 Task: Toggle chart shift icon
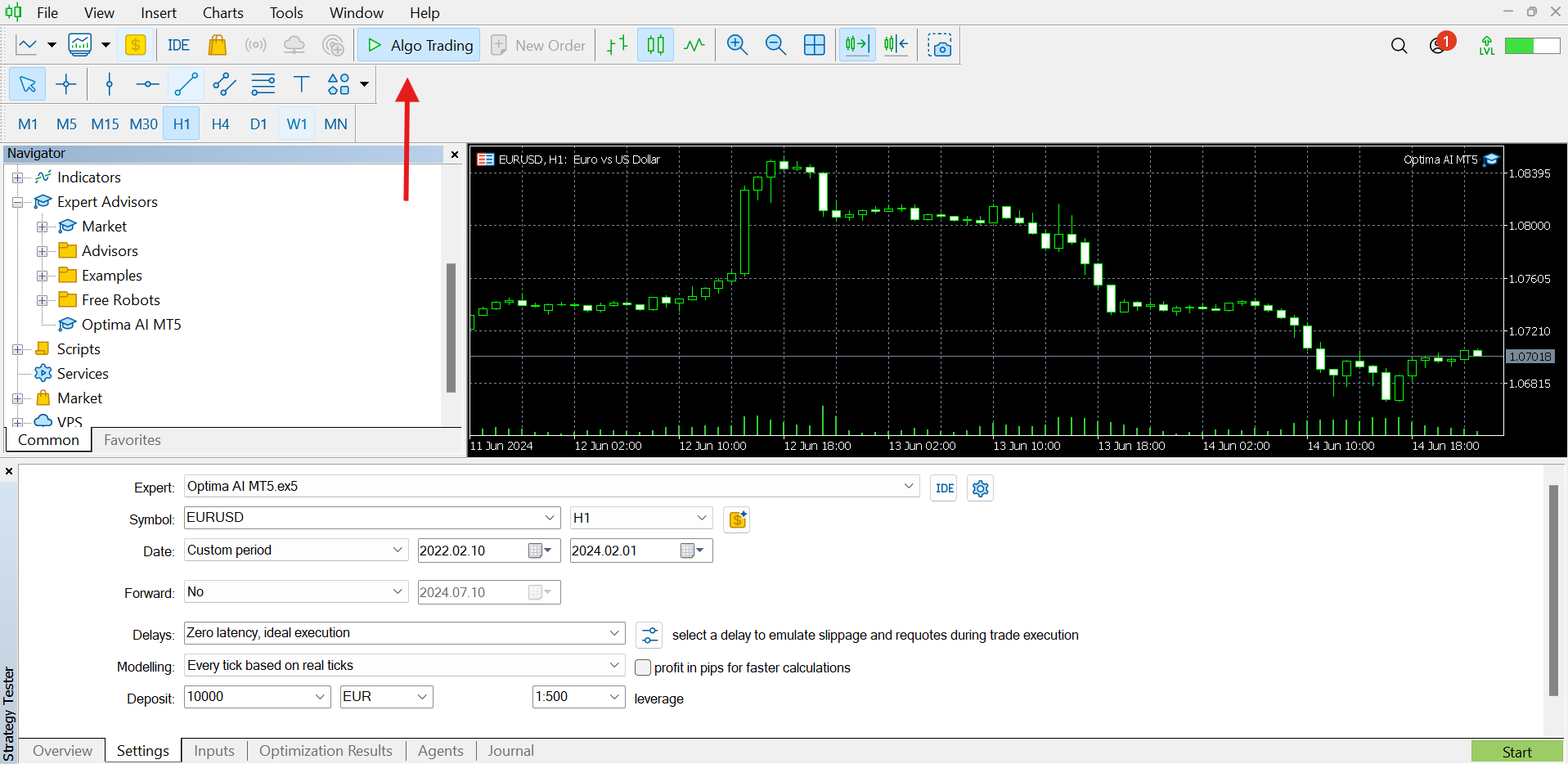896,45
